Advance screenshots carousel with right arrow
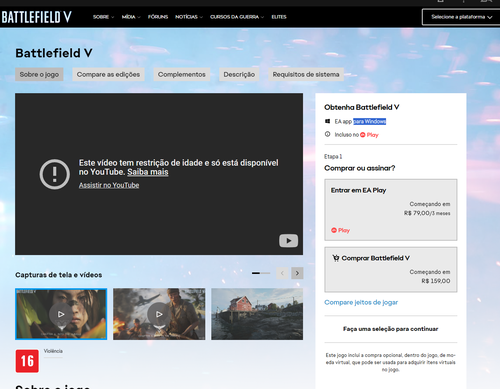The height and width of the screenshot is (389, 500). tap(297, 273)
